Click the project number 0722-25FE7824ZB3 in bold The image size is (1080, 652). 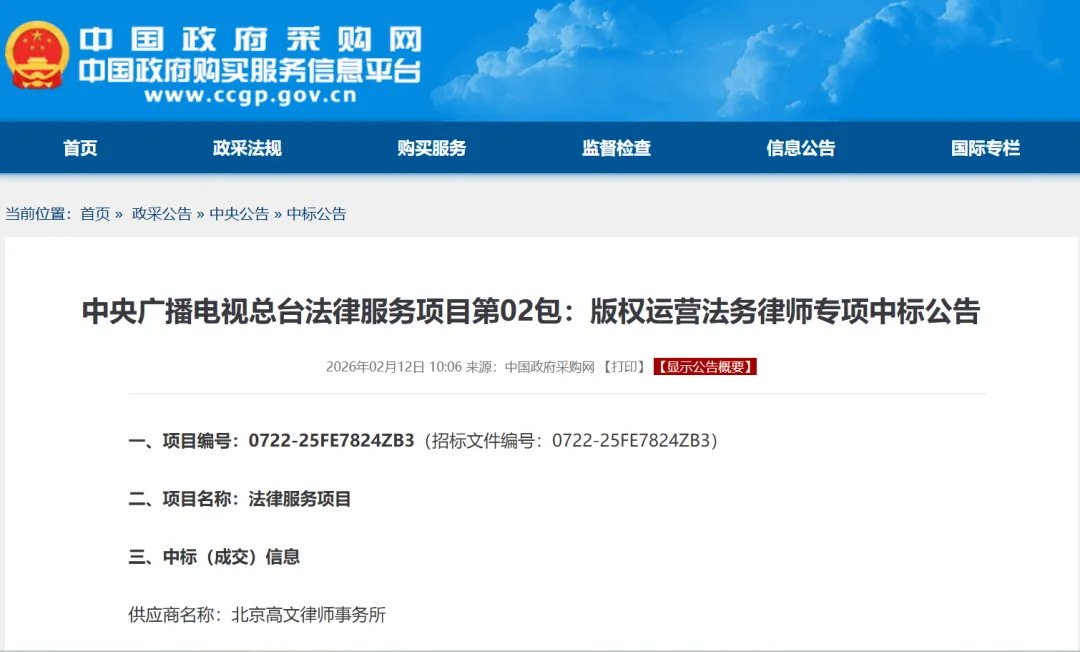(x=331, y=441)
